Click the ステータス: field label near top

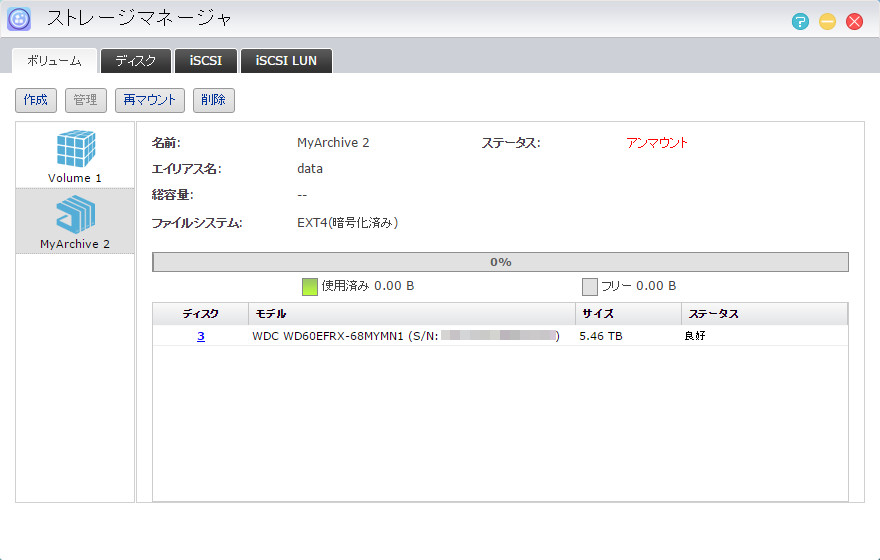point(511,143)
